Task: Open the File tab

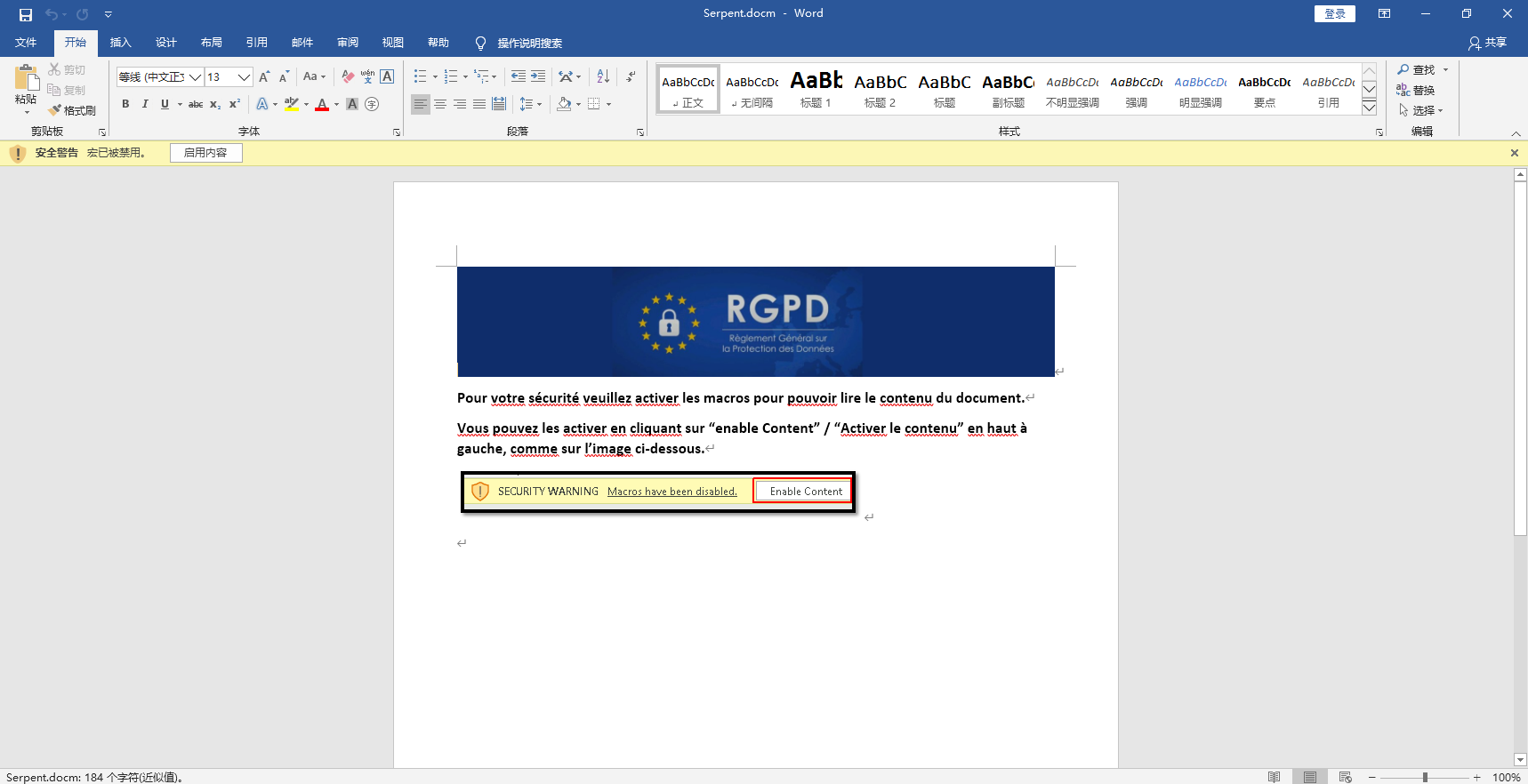Action: [x=26, y=43]
